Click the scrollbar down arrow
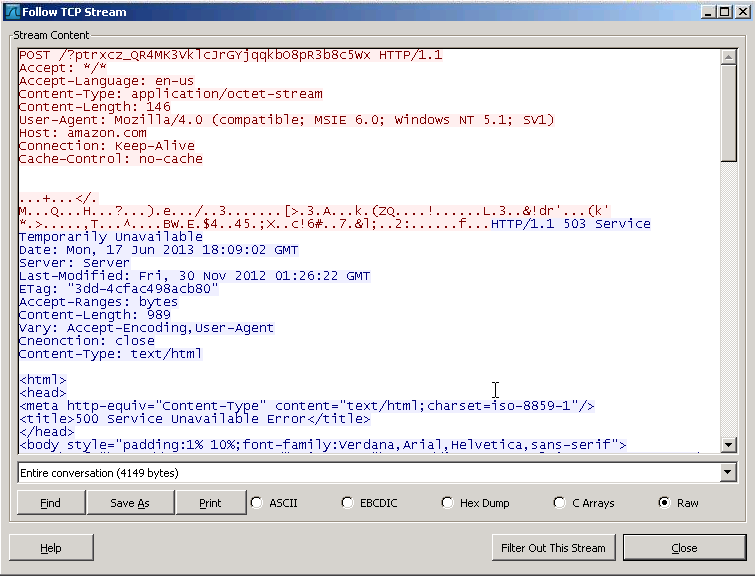Viewport: 755px width, 580px height. coord(729,445)
